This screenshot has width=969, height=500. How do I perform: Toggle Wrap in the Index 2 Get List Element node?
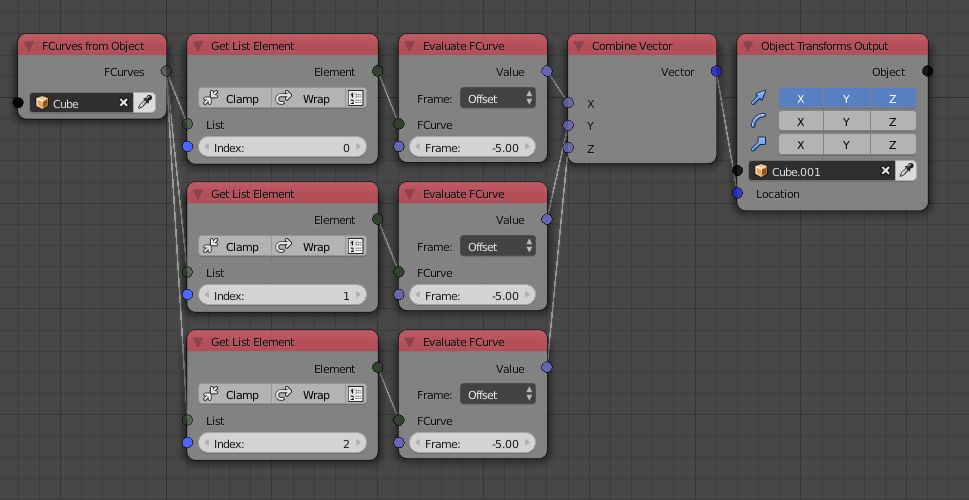coord(309,394)
